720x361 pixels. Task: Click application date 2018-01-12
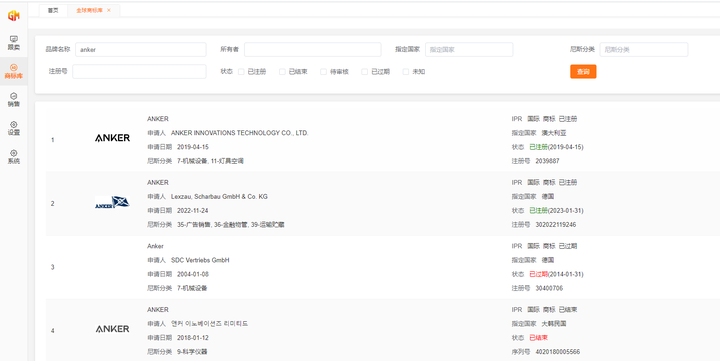(193, 338)
